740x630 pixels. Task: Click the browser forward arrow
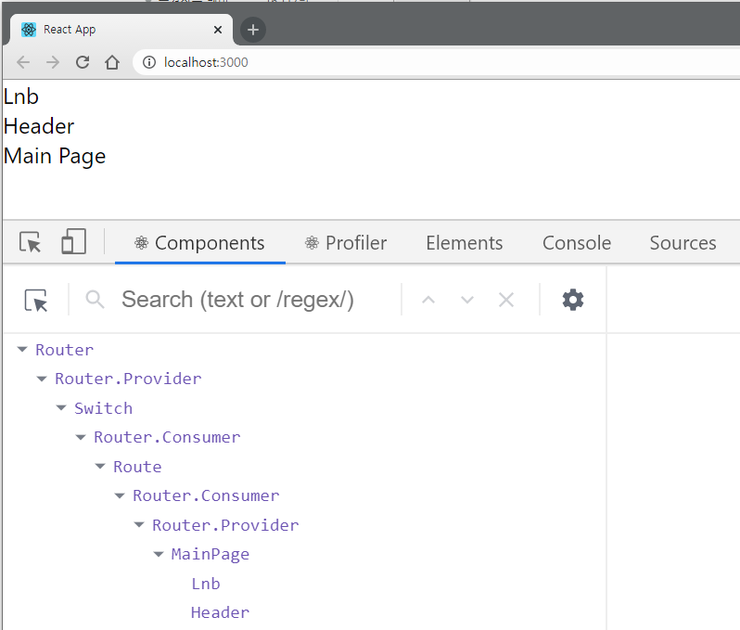[53, 62]
